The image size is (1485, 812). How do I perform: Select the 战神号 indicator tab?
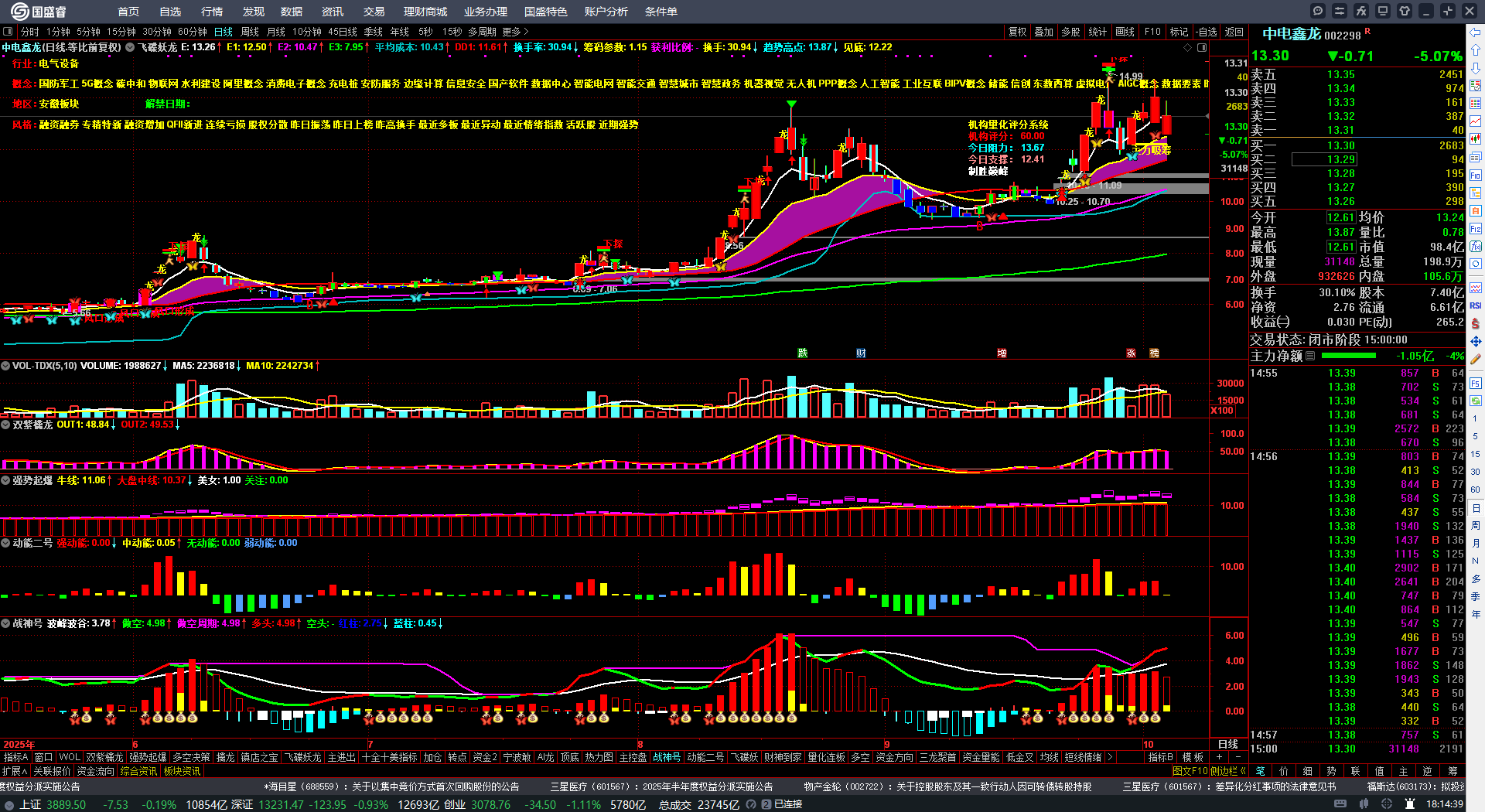coord(667,757)
